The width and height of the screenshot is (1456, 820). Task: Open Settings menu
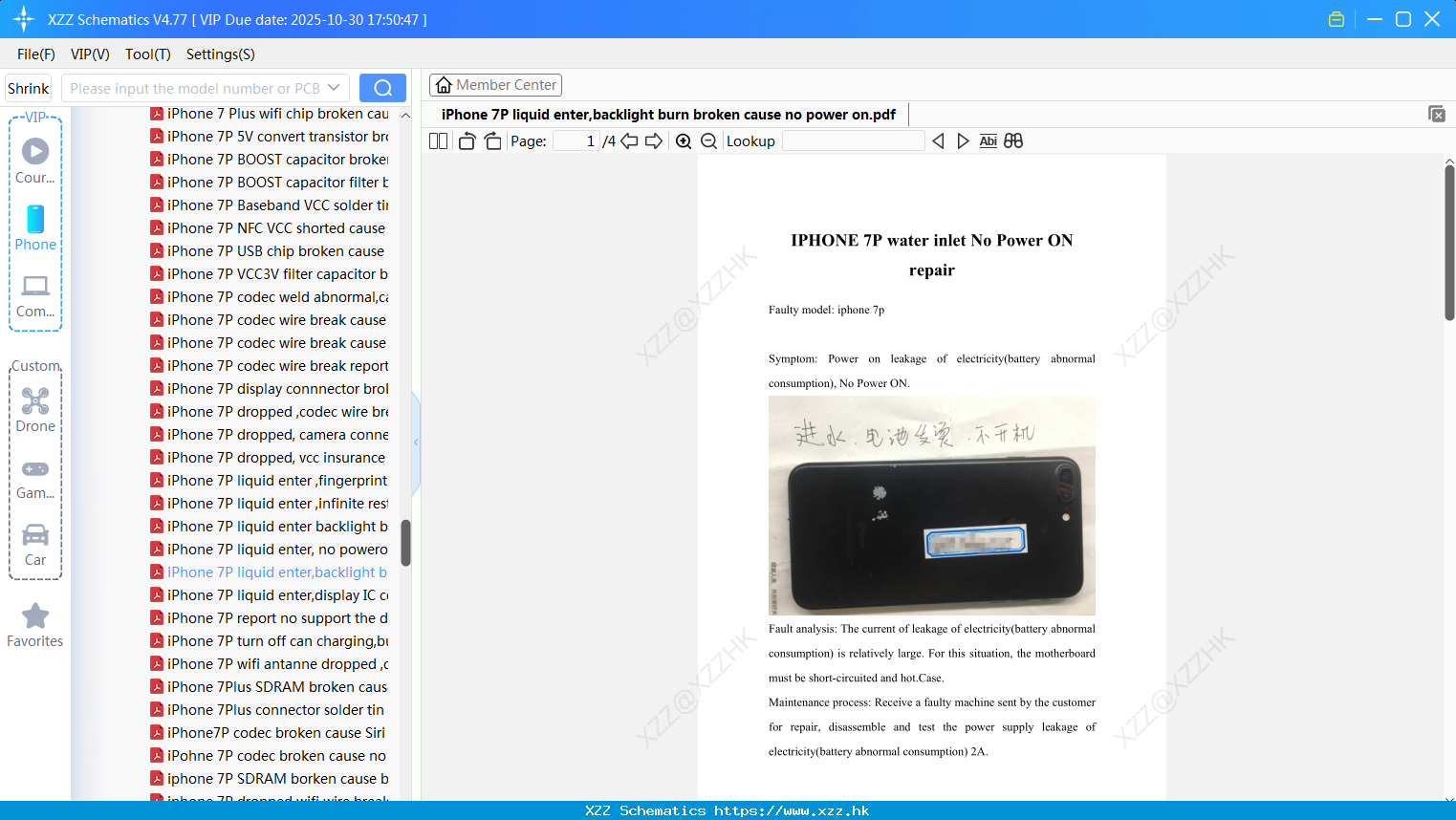(x=221, y=54)
